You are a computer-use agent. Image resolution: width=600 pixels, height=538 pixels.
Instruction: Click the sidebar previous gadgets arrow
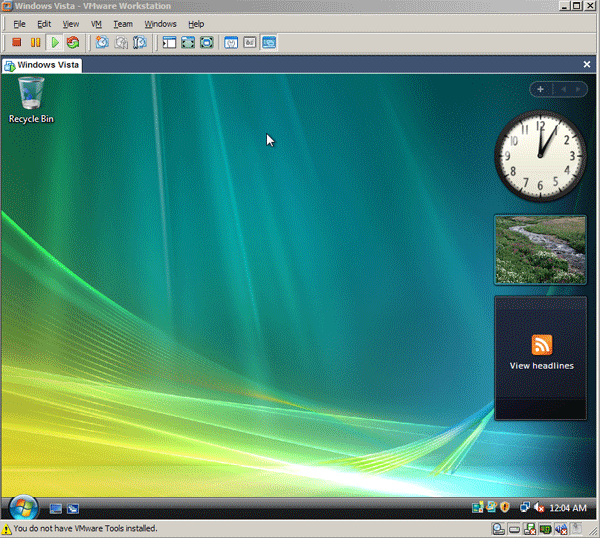pyautogui.click(x=563, y=89)
